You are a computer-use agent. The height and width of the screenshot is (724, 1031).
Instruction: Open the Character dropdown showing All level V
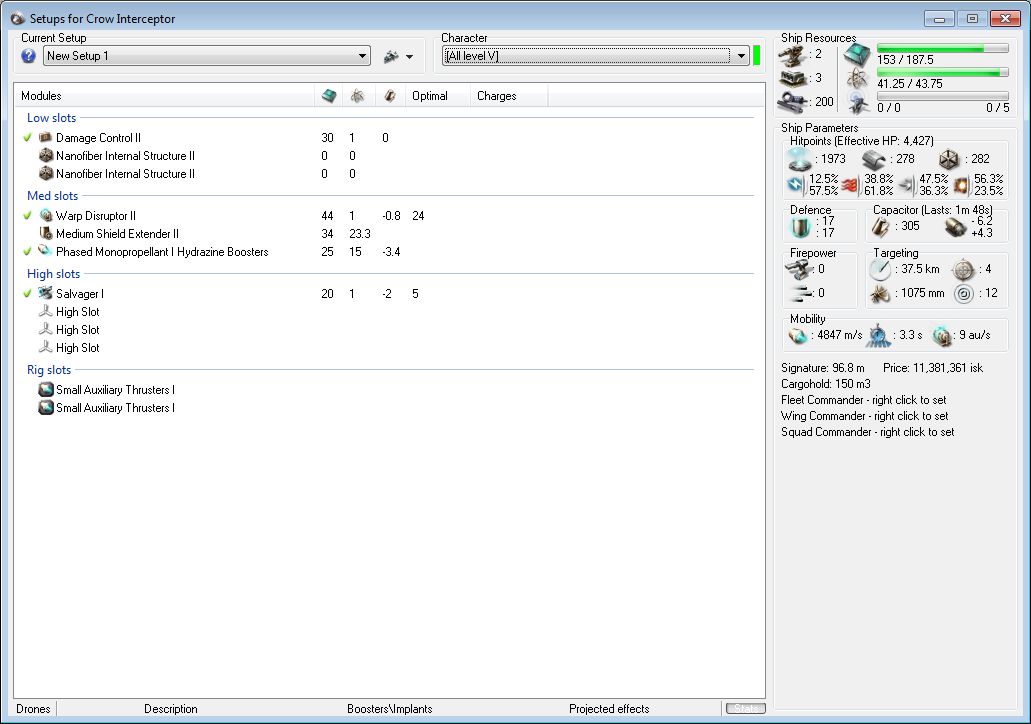click(x=596, y=56)
